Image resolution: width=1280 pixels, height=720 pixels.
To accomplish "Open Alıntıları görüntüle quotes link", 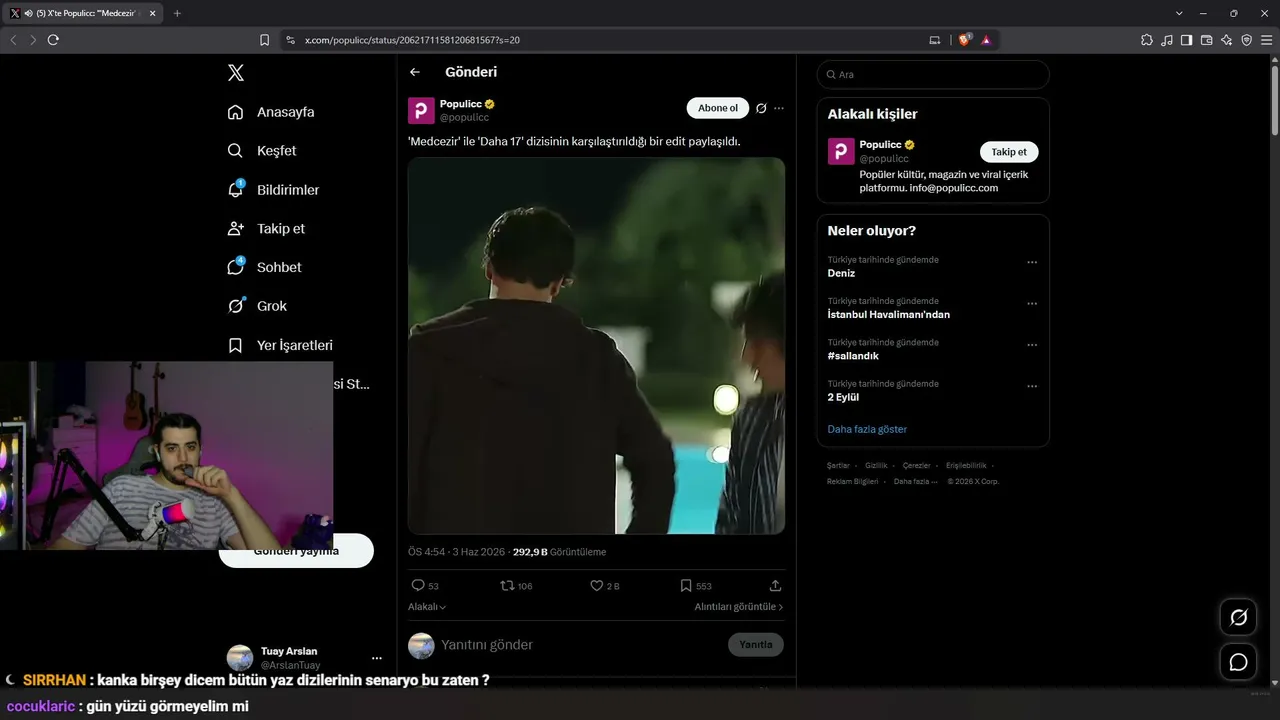I will click(739, 607).
